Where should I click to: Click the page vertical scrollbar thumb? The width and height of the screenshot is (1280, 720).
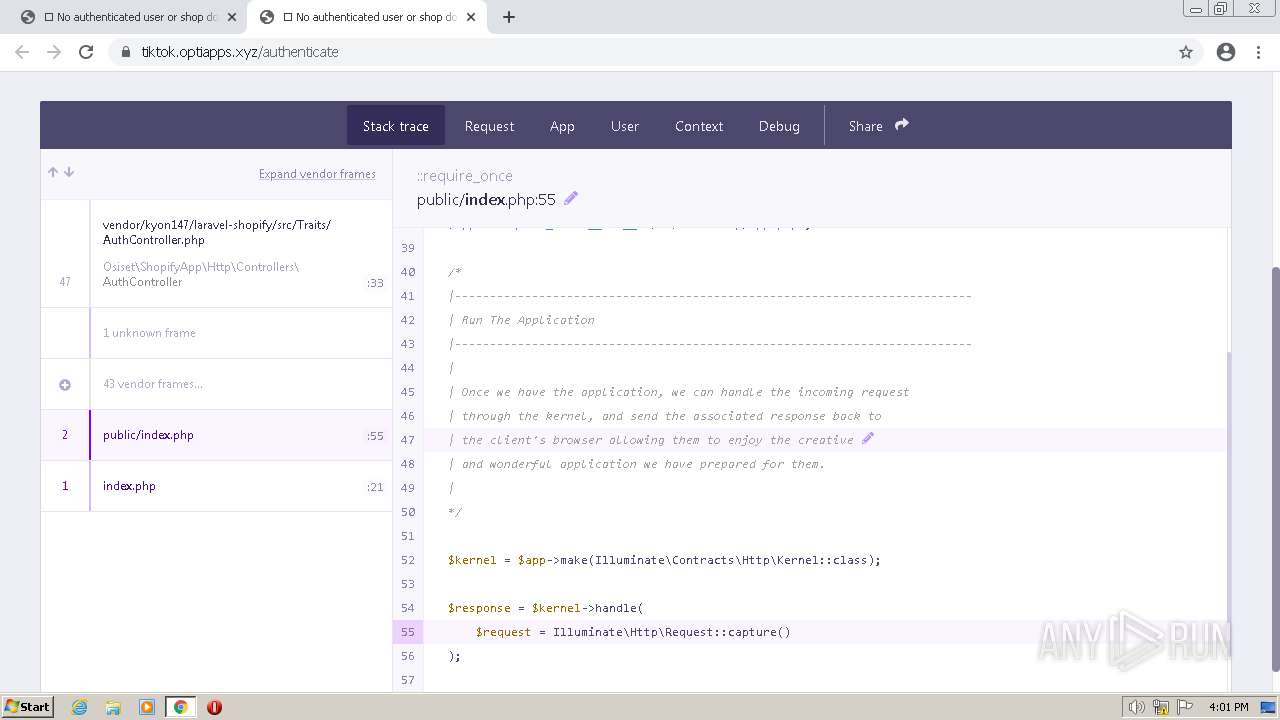click(1274, 468)
